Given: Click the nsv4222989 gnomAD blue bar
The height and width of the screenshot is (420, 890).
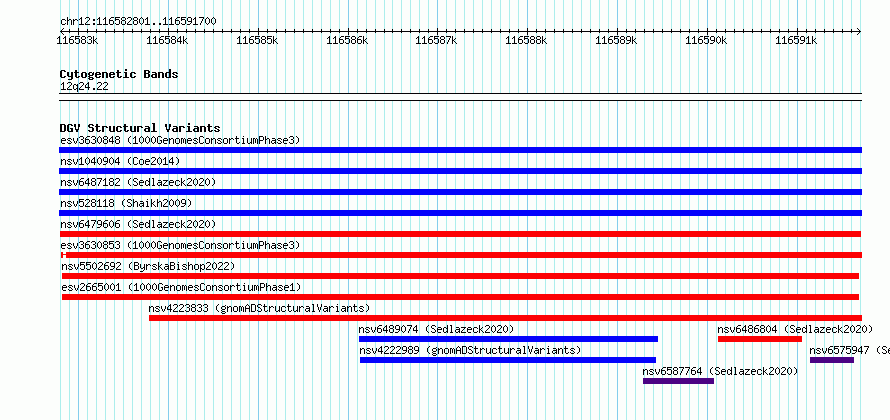Looking at the screenshot, I should click(507, 360).
